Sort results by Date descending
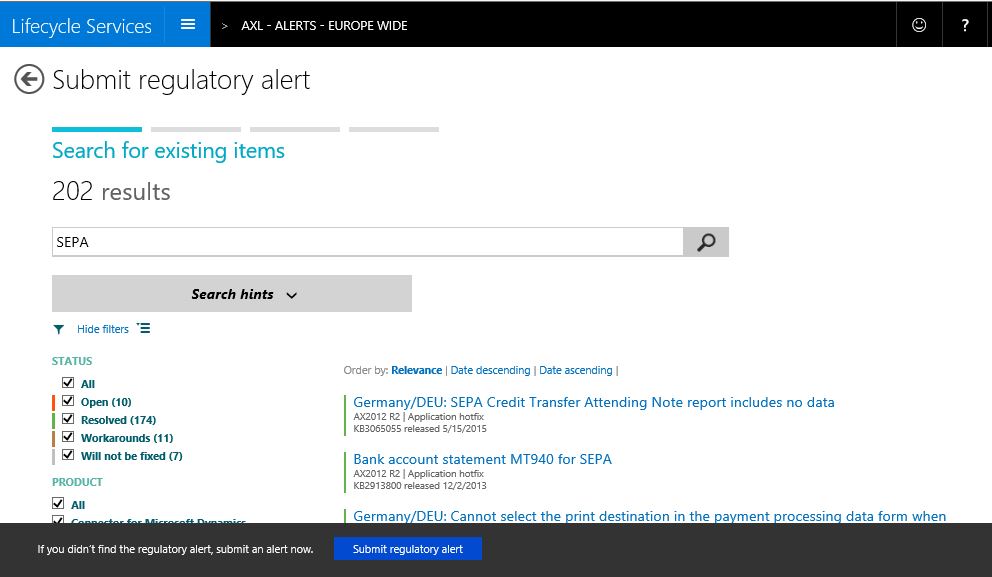 [490, 370]
